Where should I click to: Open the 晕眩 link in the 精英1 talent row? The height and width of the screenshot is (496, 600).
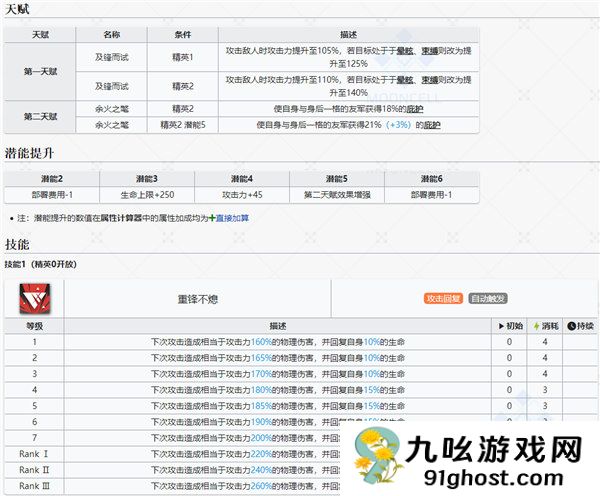coord(406,52)
